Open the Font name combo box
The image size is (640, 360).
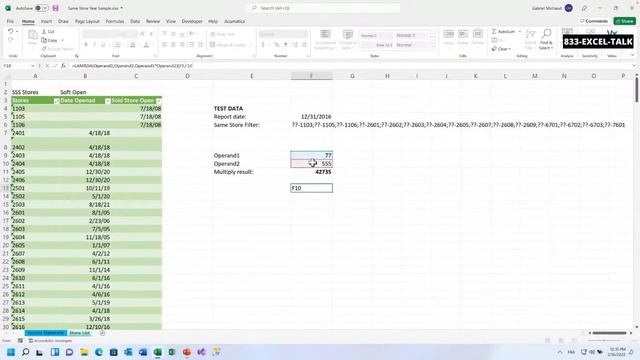coord(103,34)
